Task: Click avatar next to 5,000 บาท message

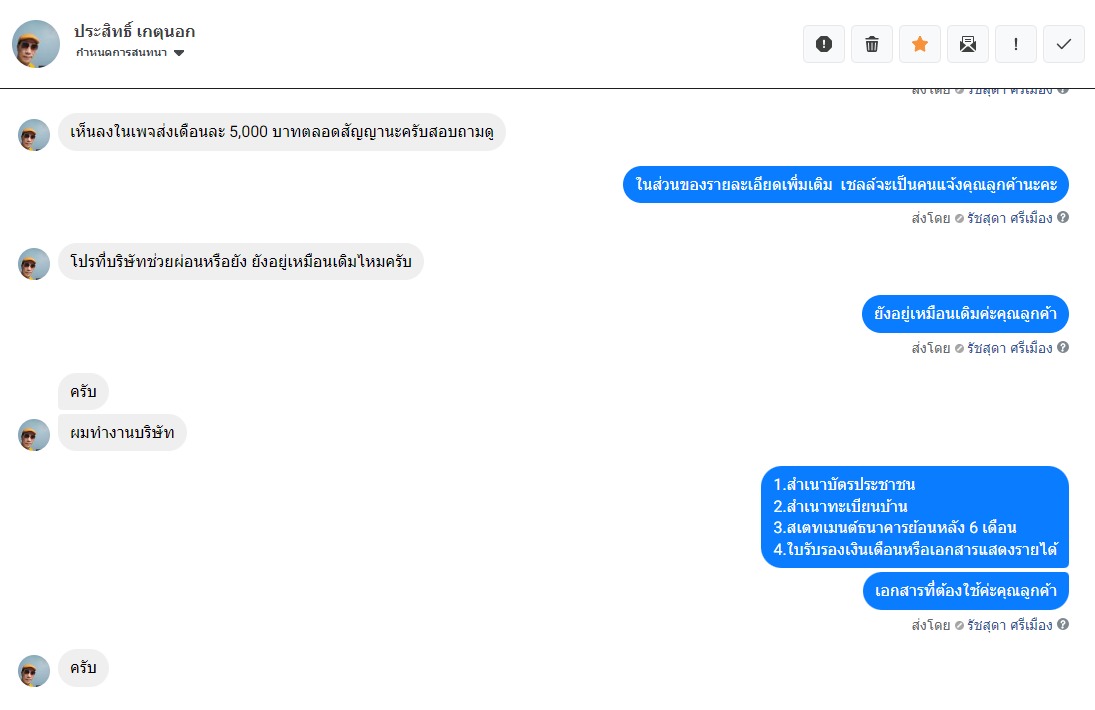Action: (x=34, y=135)
